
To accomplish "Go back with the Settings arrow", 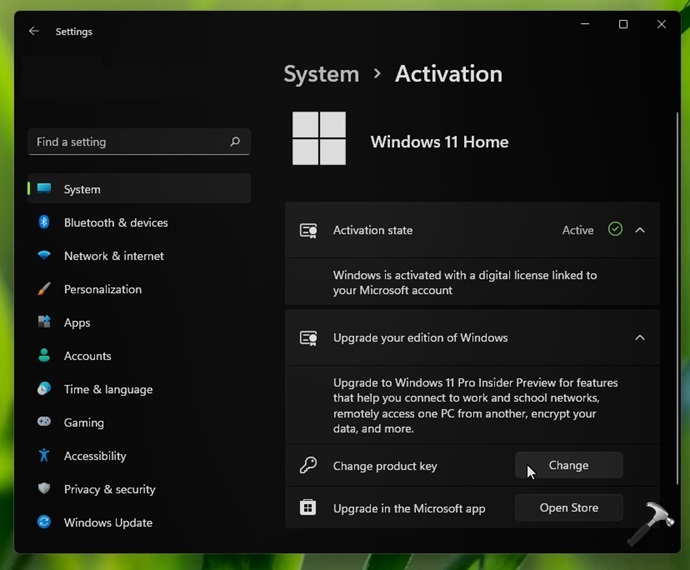I will tap(34, 31).
